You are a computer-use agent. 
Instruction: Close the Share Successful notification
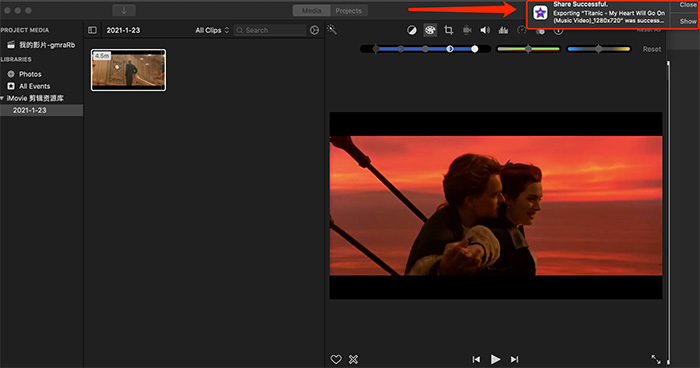(687, 5)
